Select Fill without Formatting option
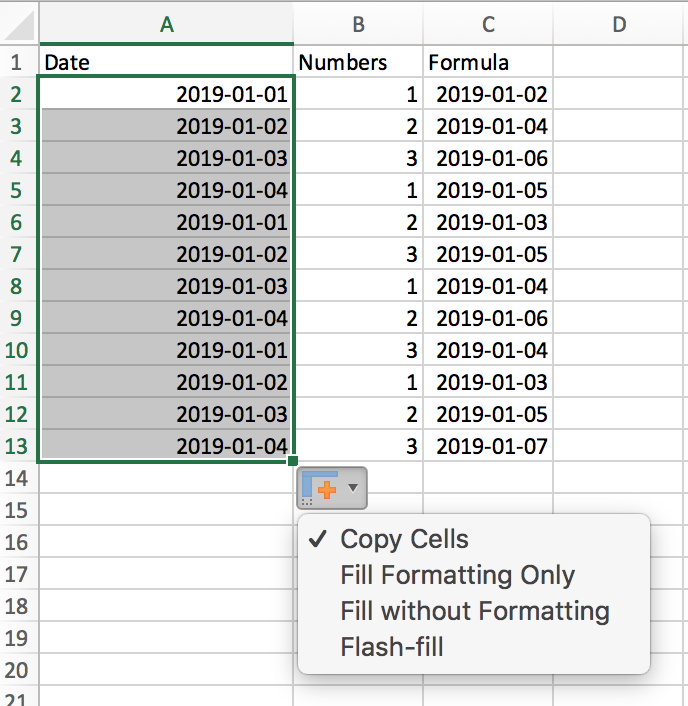This screenshot has width=688, height=706. pos(474,611)
